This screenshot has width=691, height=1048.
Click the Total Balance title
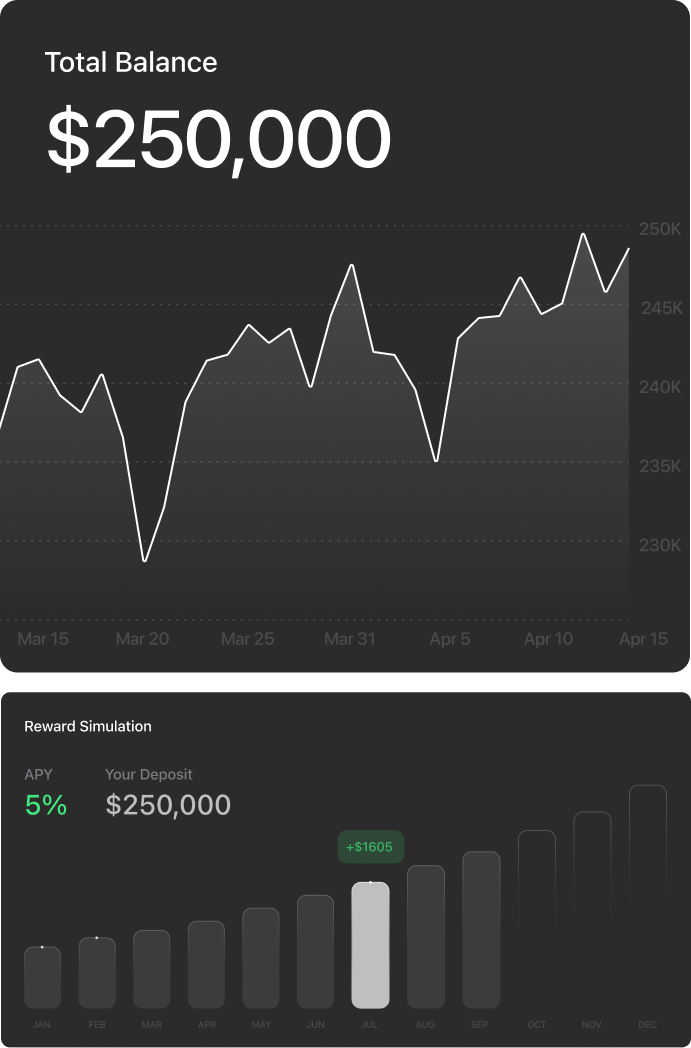tap(131, 62)
